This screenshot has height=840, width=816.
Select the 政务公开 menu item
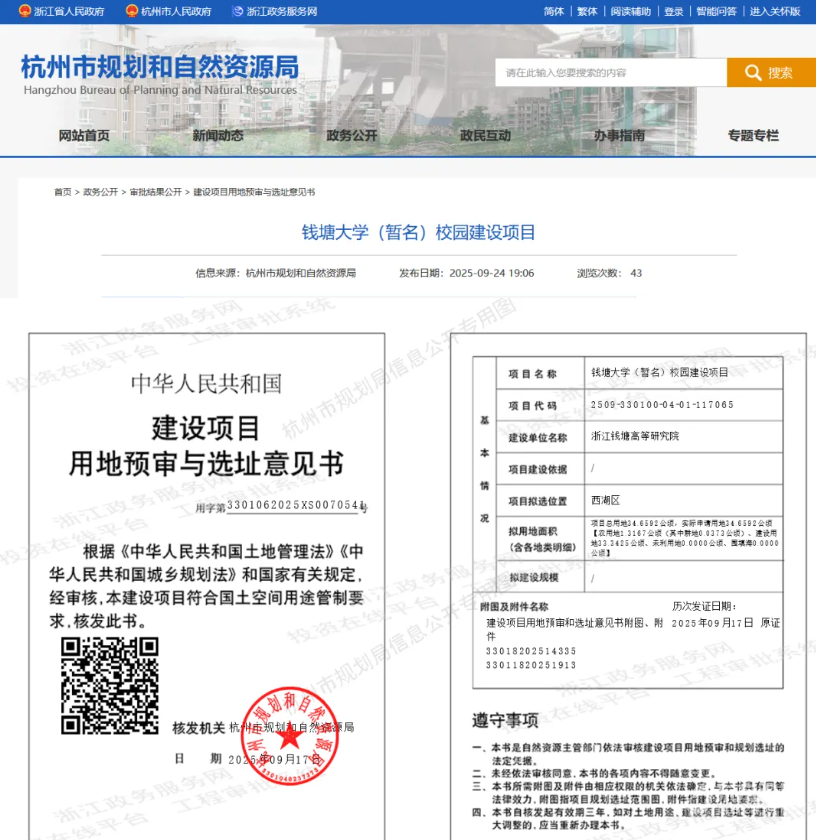pos(352,136)
